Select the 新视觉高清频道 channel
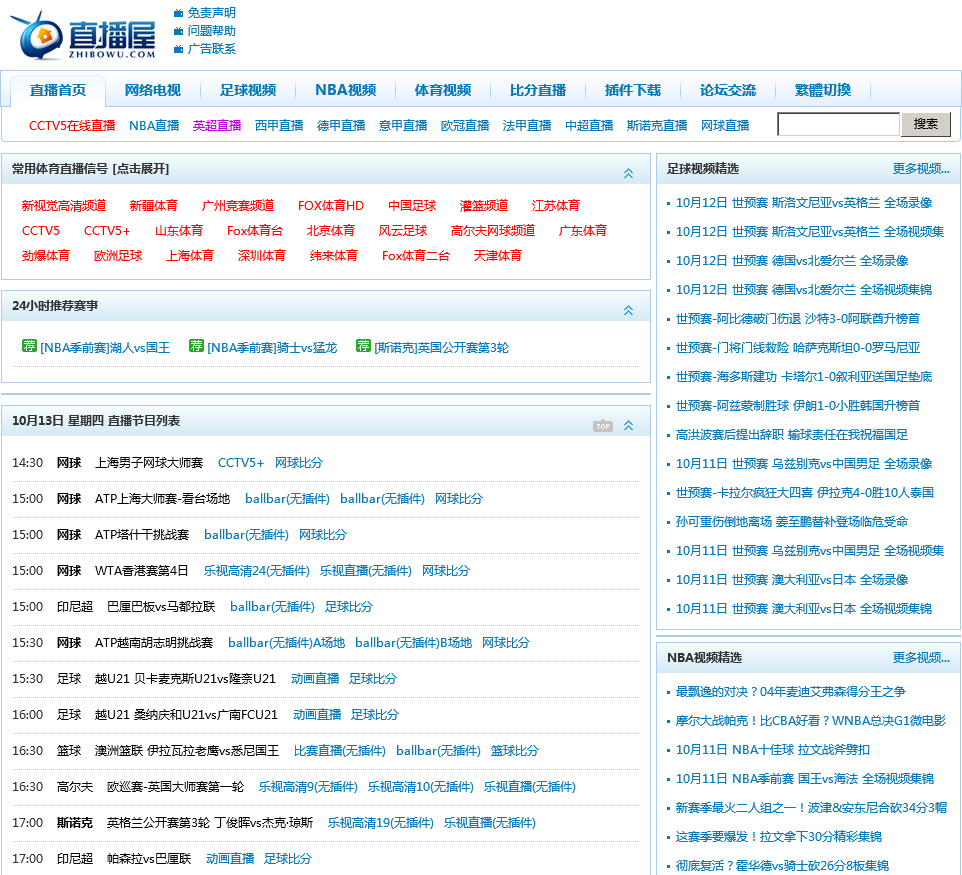962x875 pixels. click(x=64, y=206)
